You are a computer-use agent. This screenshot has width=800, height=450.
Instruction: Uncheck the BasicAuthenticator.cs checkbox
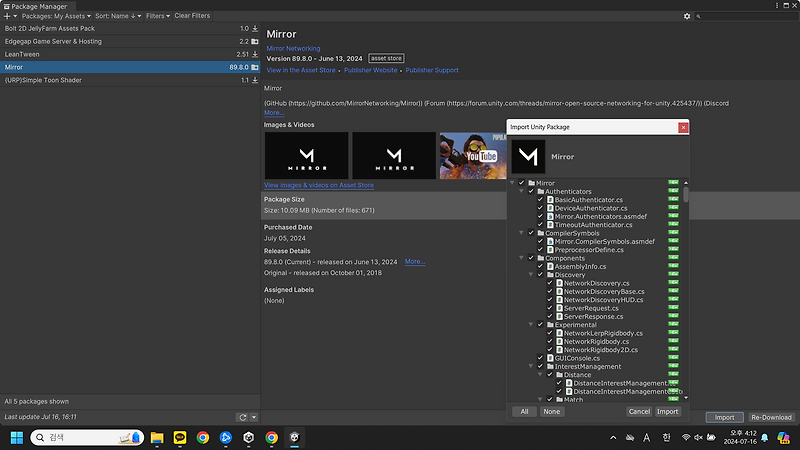(540, 200)
